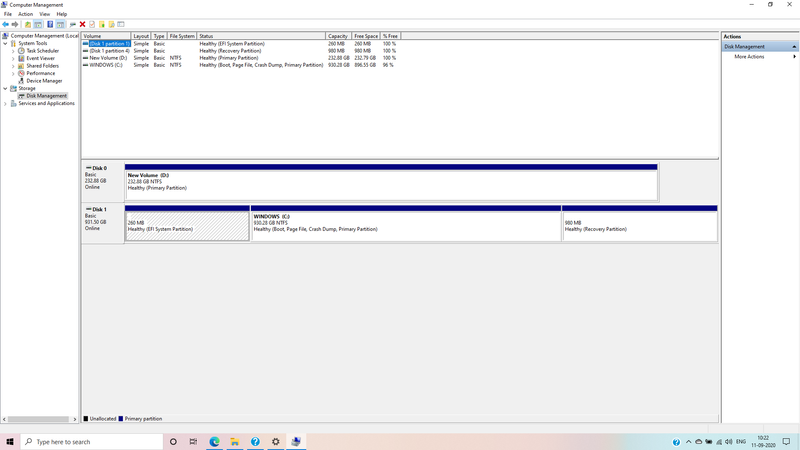
Task: Click the blue Help toolbar icon
Action: 50,24
